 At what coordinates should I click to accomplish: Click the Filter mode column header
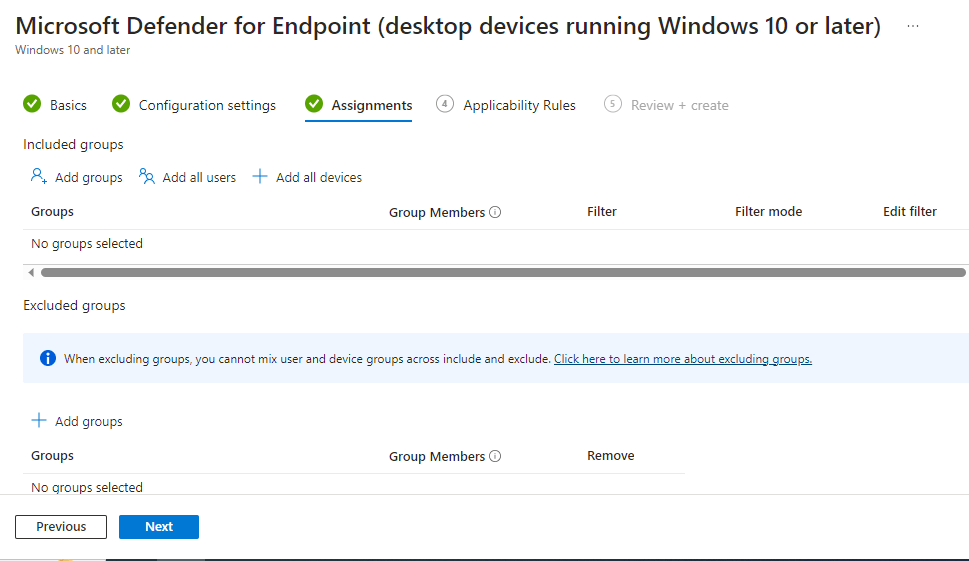pyautogui.click(x=768, y=211)
